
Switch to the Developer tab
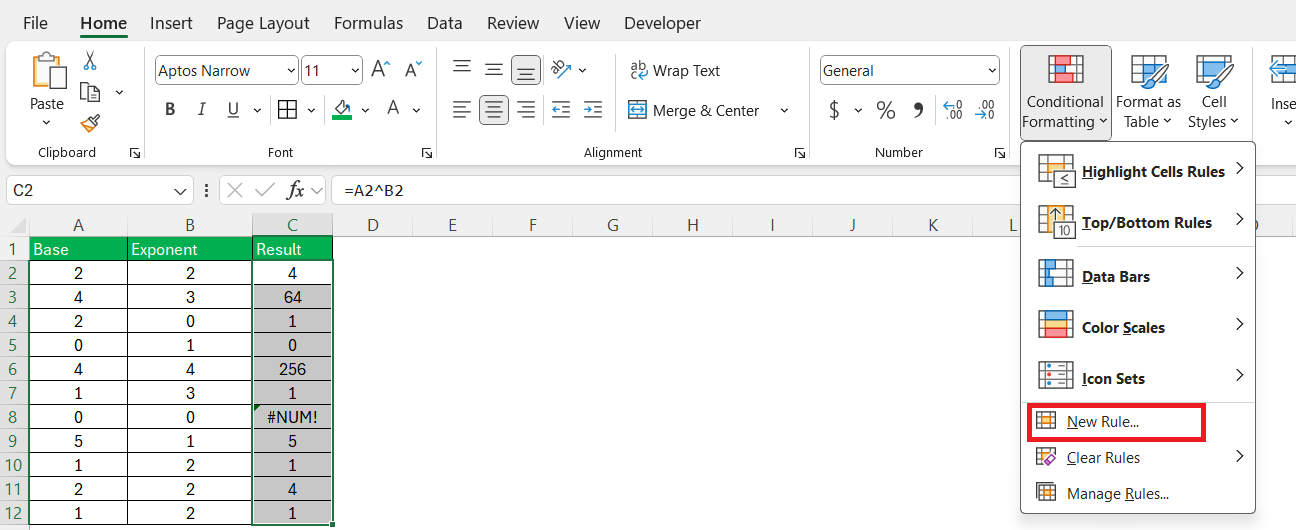[662, 23]
